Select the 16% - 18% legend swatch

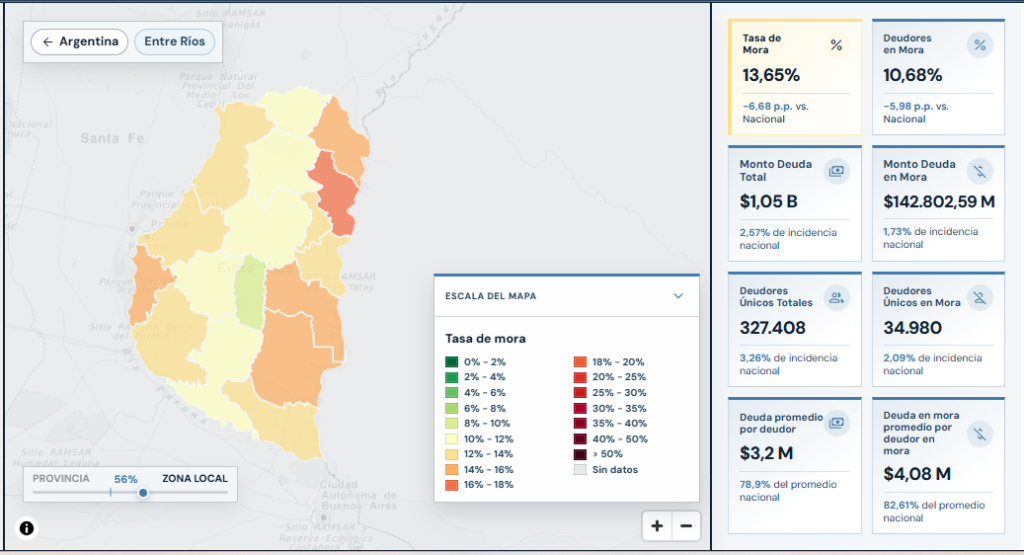pos(451,484)
